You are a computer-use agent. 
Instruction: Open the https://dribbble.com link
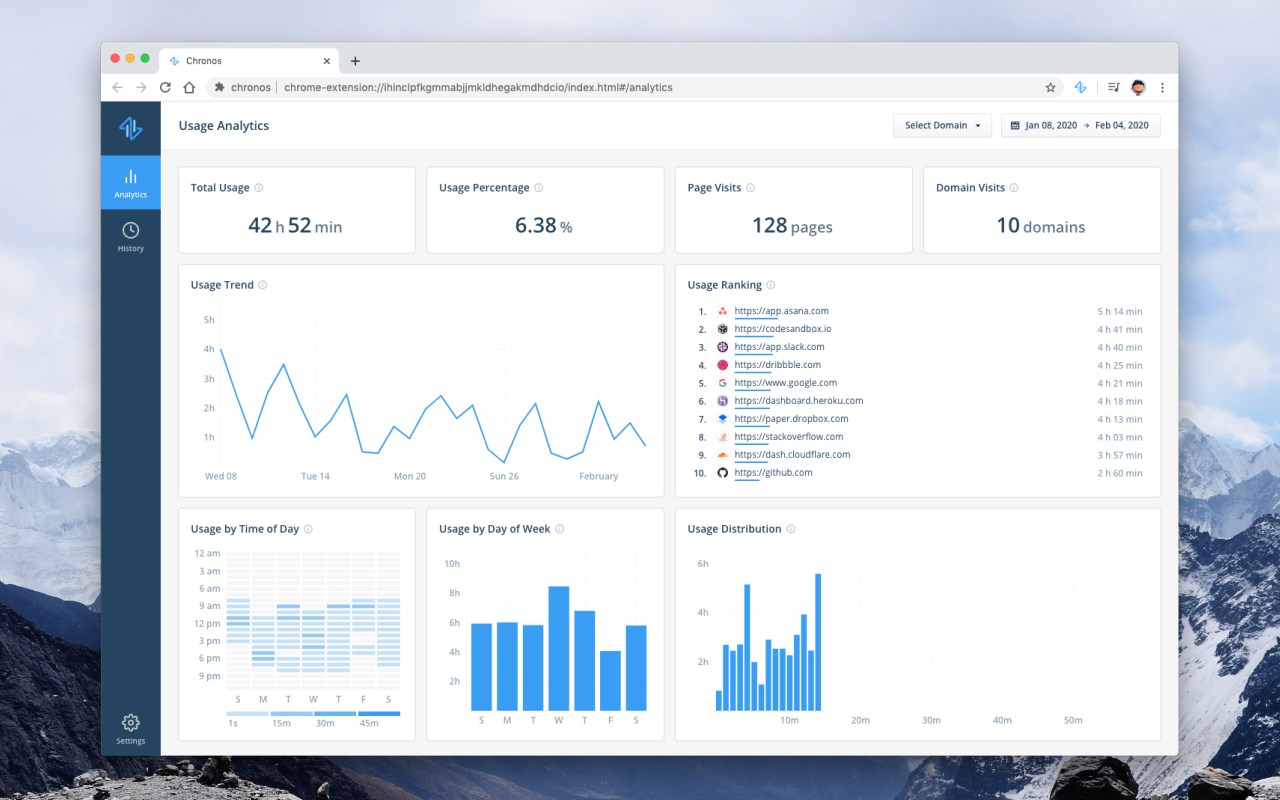(x=777, y=365)
